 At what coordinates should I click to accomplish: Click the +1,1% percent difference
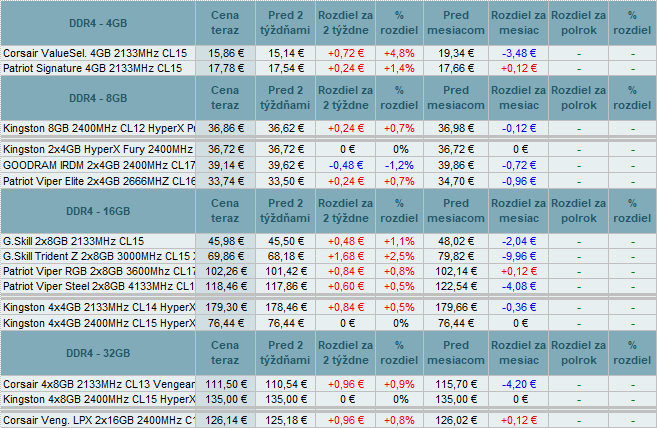(x=399, y=241)
